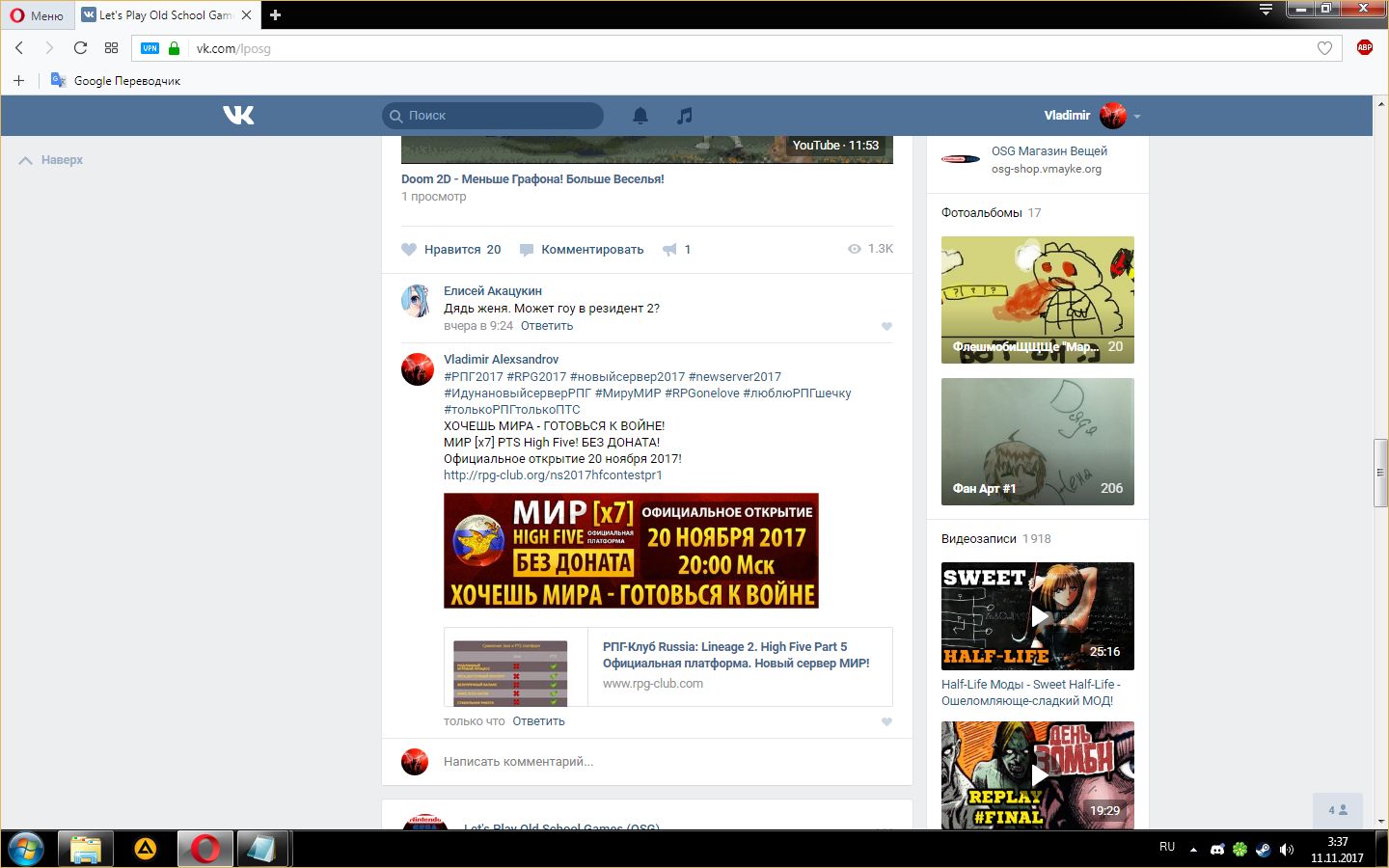Open Елисей Акацукин profile name

(493, 290)
